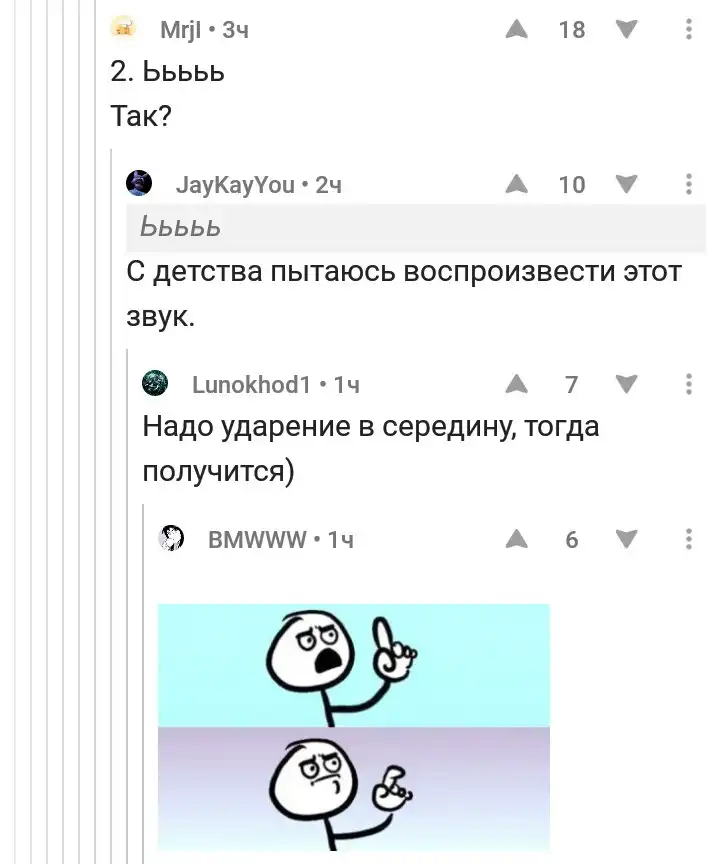The height and width of the screenshot is (864, 720).
Task: Open BMWWW username link
Action: coord(257,539)
